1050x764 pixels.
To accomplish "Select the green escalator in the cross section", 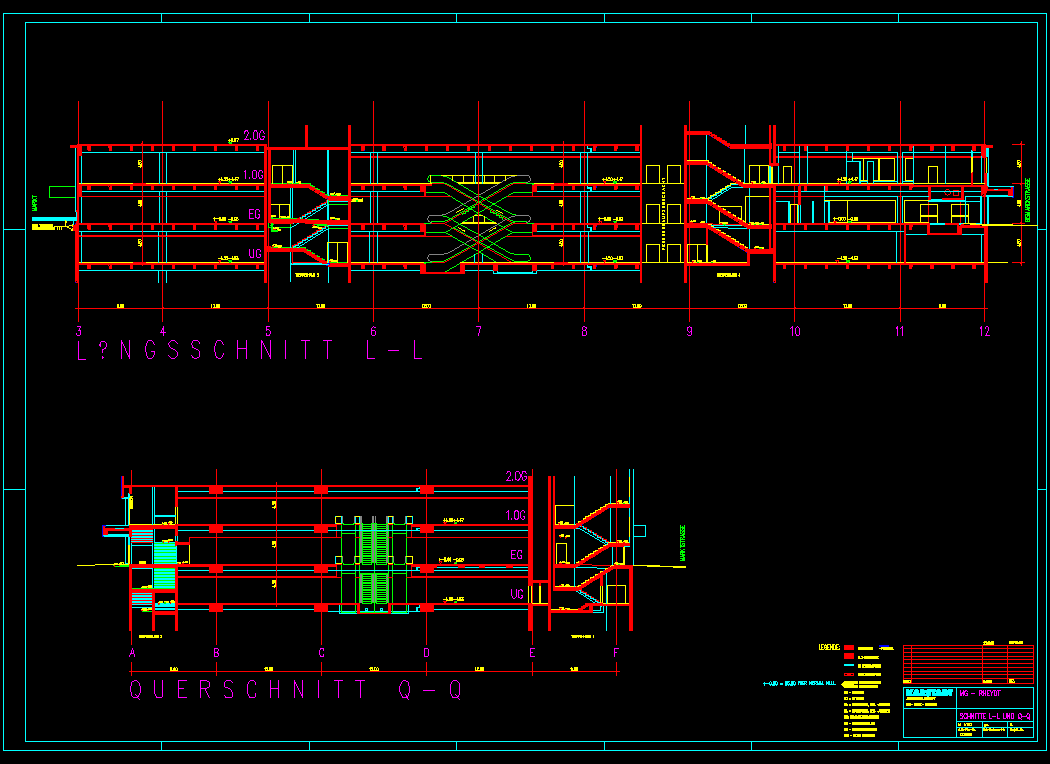I will click(374, 565).
